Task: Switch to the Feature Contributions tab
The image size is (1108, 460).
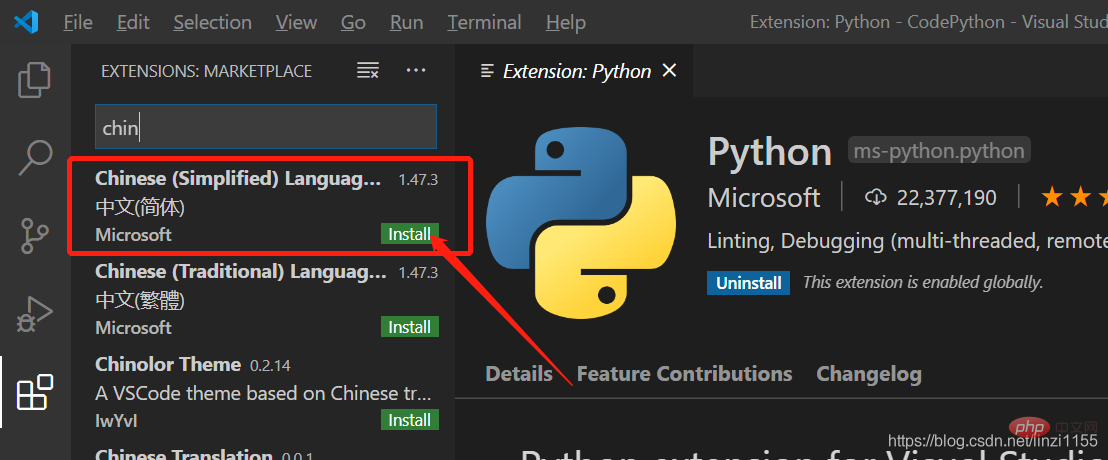Action: (x=684, y=374)
